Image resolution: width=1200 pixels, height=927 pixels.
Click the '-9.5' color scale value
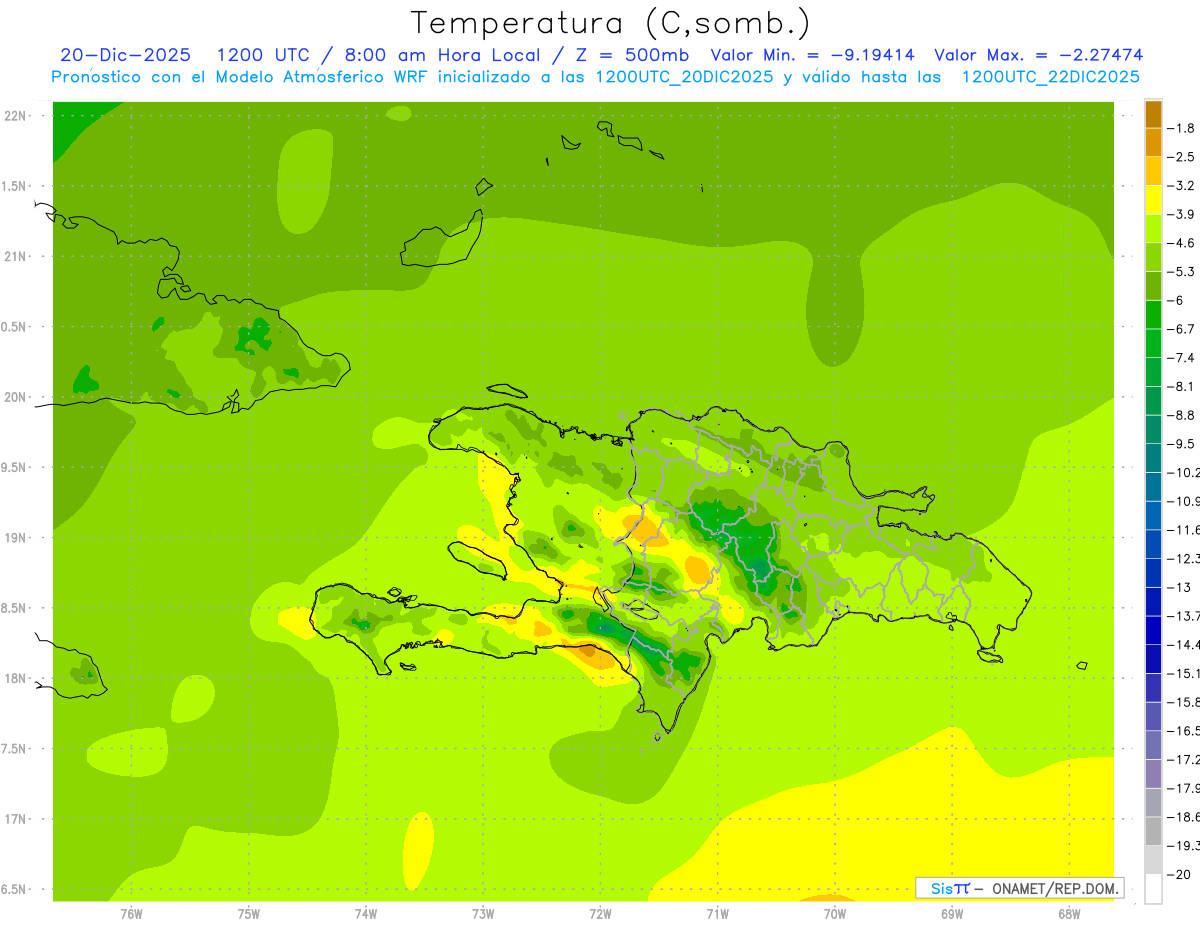coord(1183,444)
